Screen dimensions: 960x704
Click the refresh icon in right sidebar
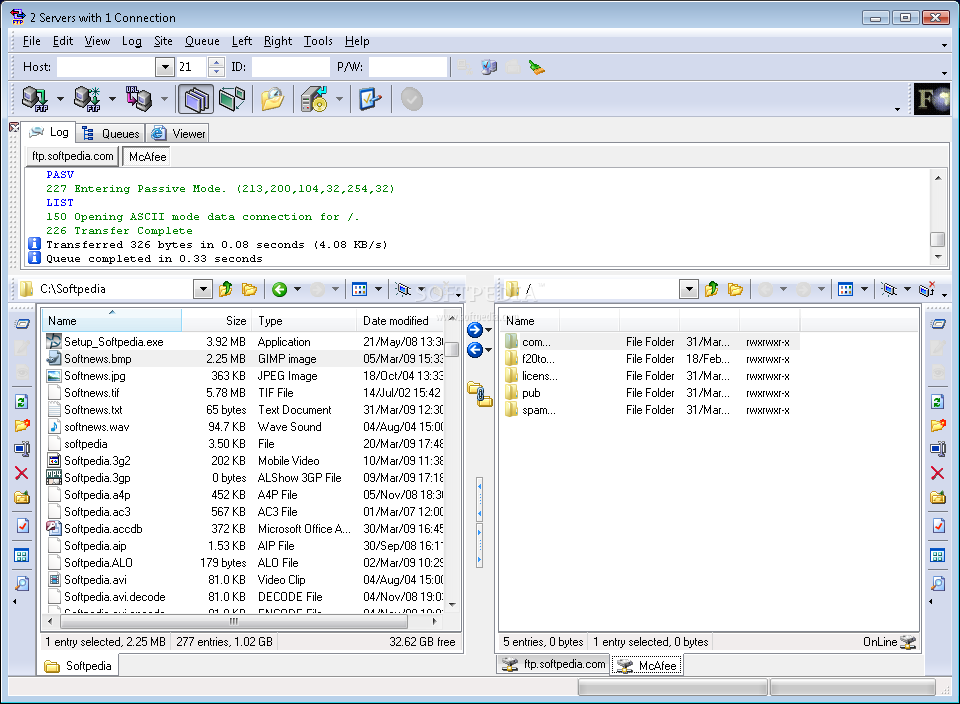point(937,402)
